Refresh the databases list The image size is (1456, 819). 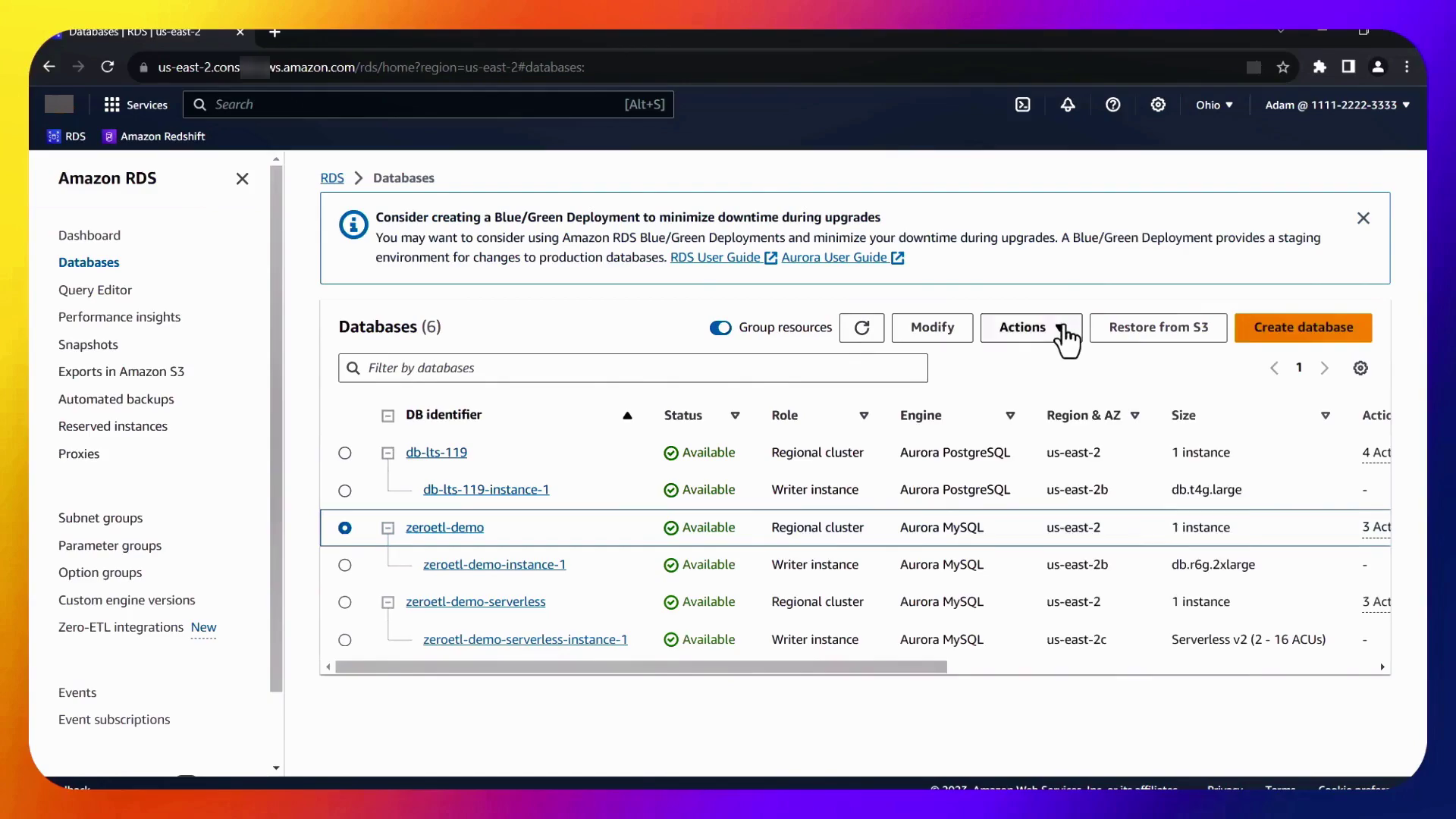click(x=861, y=328)
